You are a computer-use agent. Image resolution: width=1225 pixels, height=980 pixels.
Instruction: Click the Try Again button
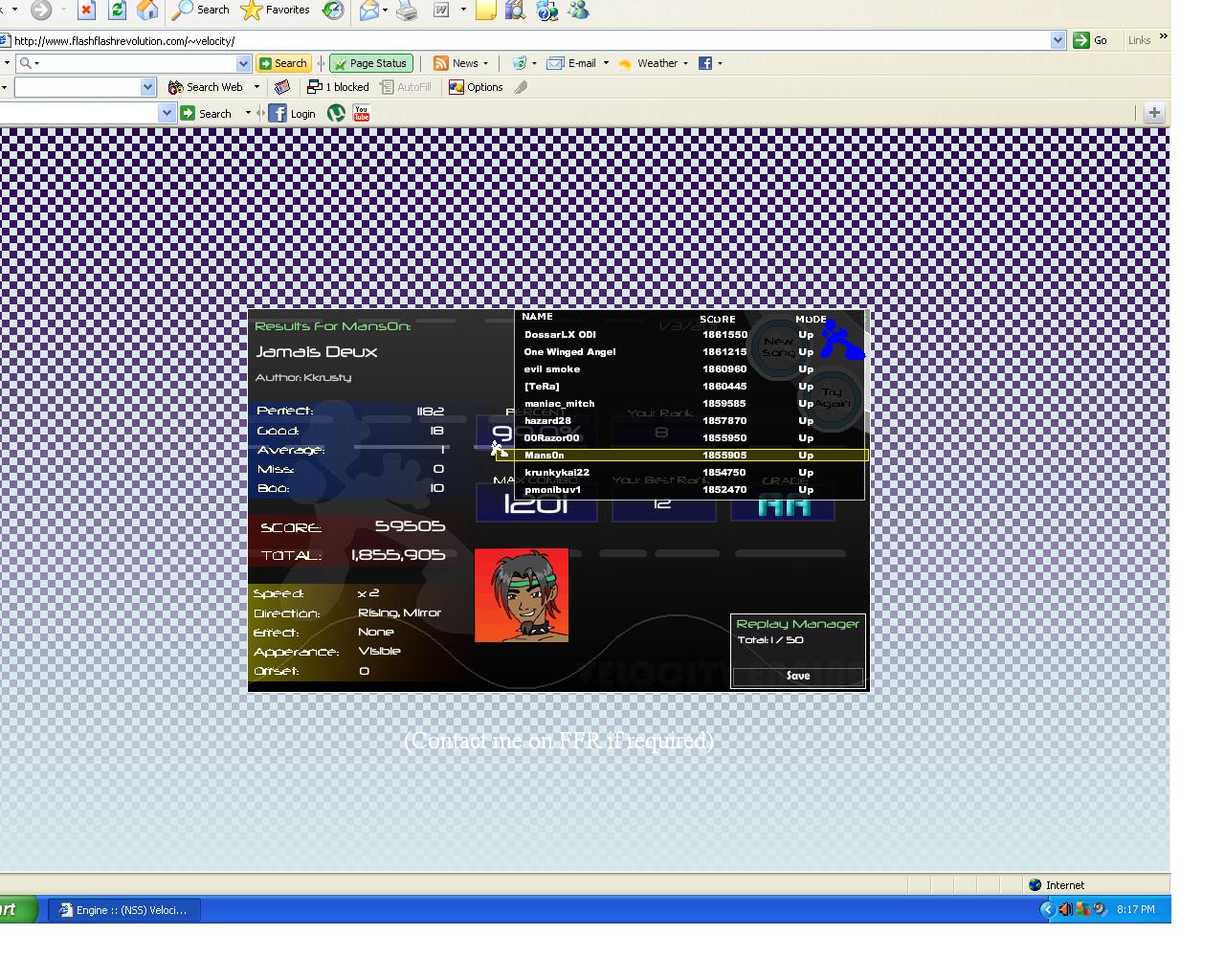(832, 398)
